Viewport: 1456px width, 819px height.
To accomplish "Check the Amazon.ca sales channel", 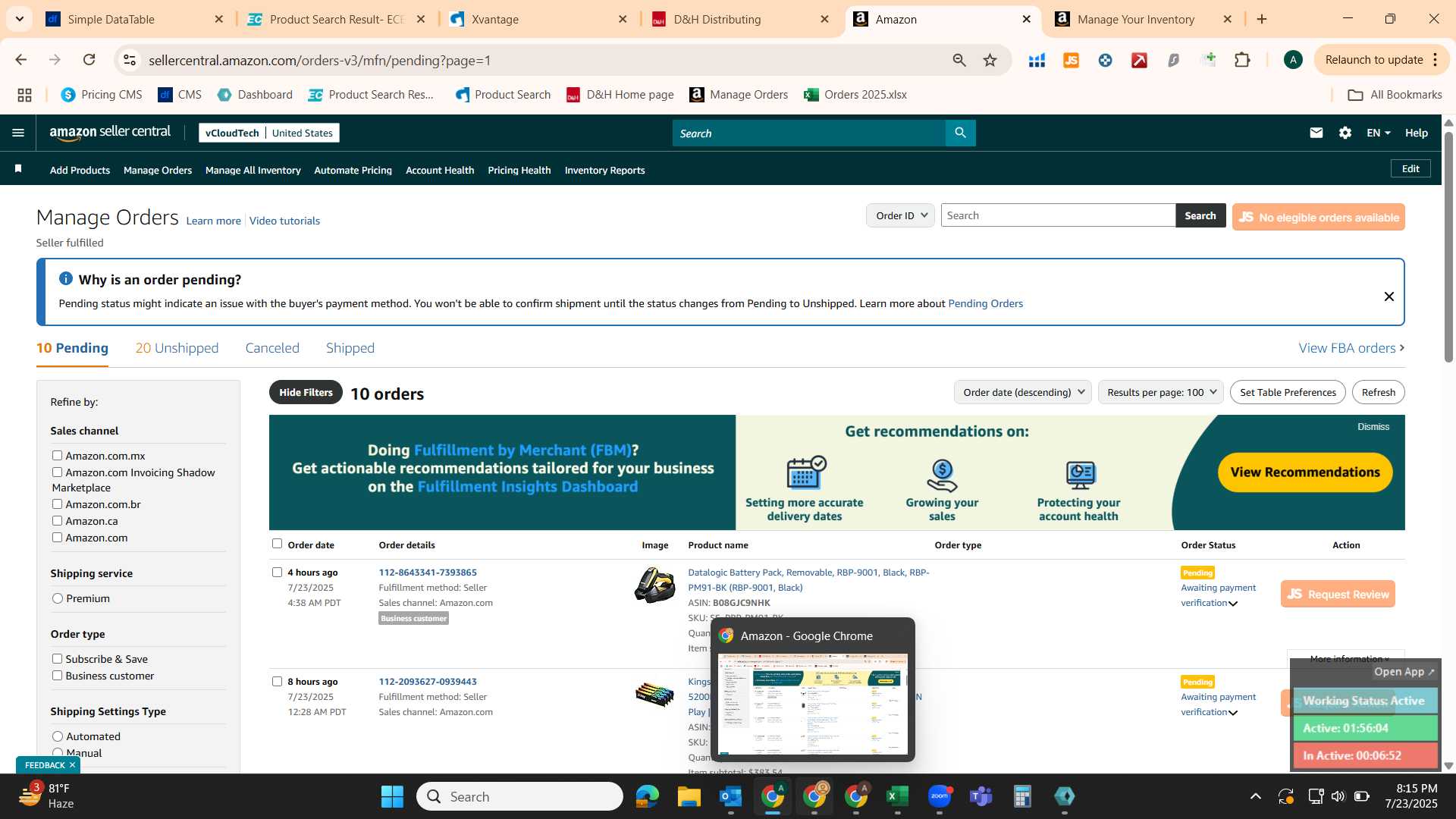I will point(57,520).
